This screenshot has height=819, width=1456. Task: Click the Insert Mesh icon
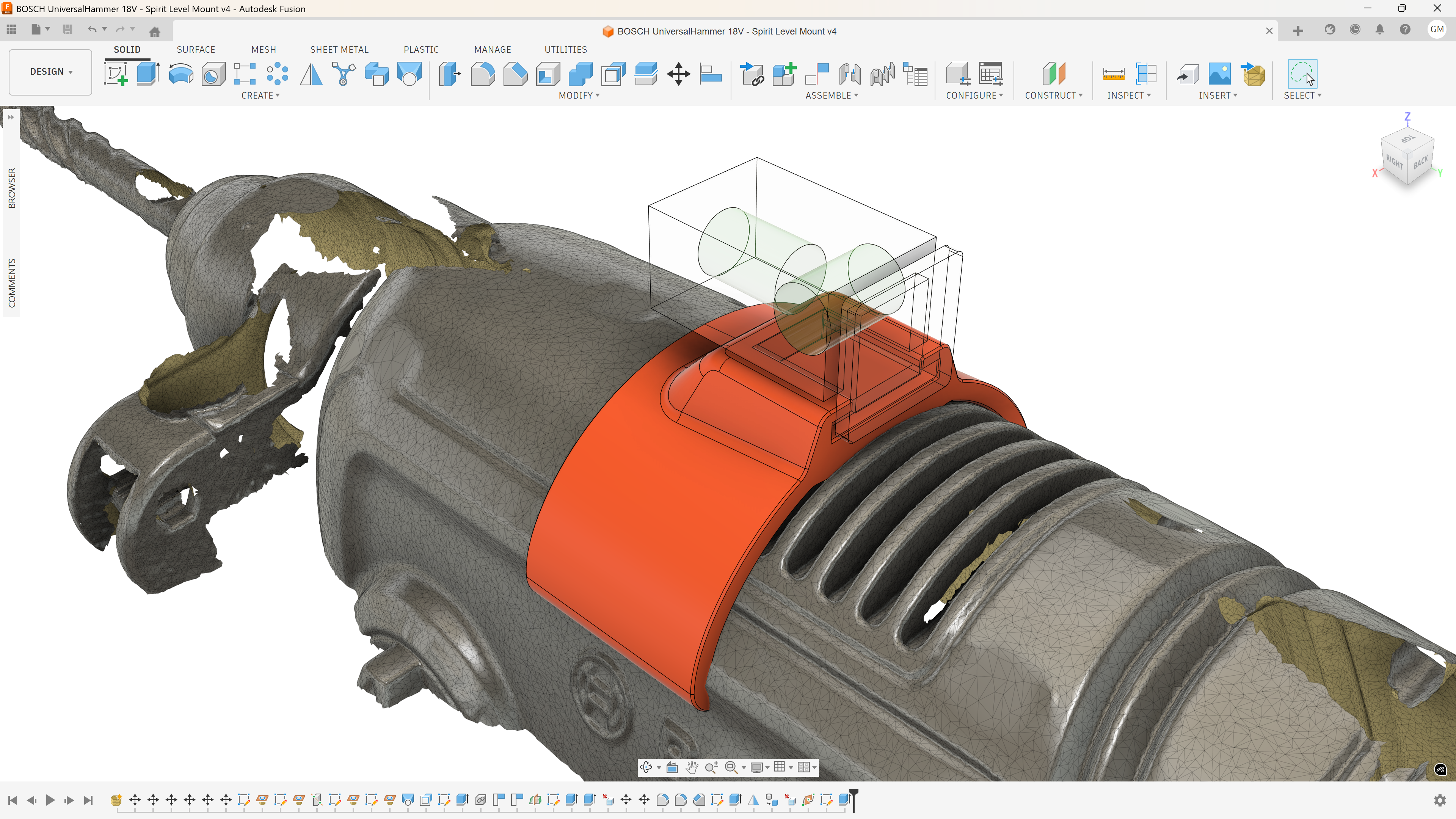coord(1253,74)
